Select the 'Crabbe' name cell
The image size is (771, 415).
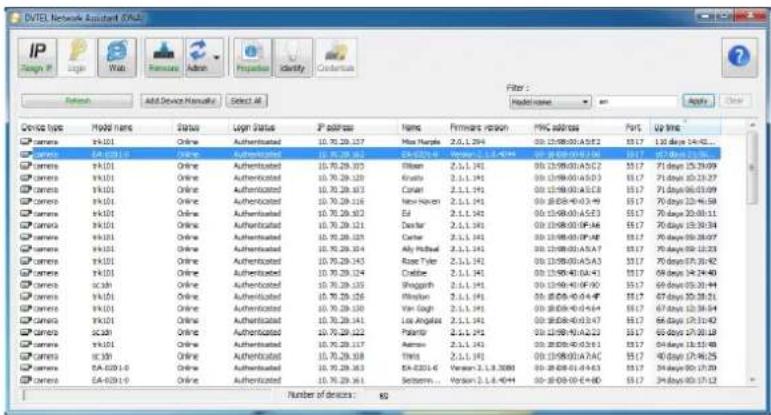[414, 273]
